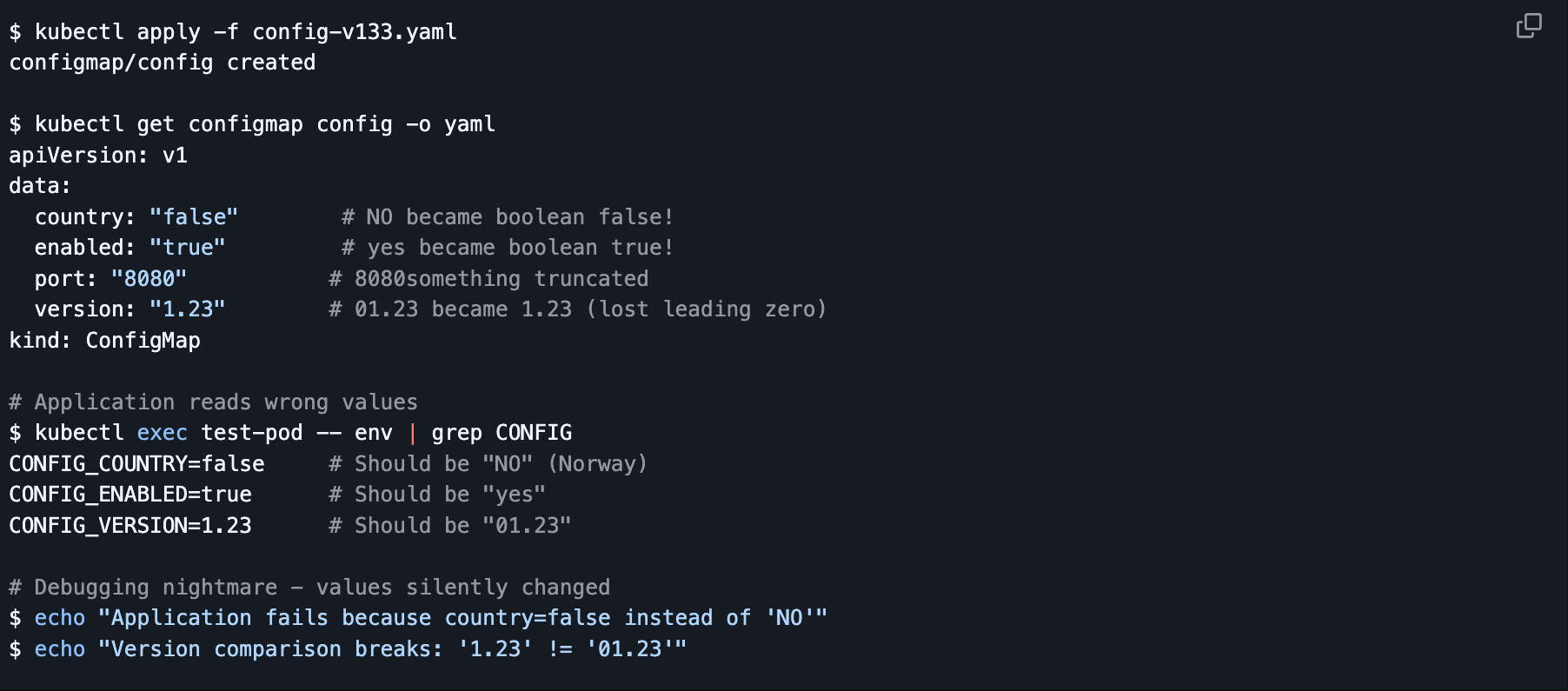Click the '# Application reads wrong values' comment
This screenshot has height=691, width=1568.
pos(213,402)
